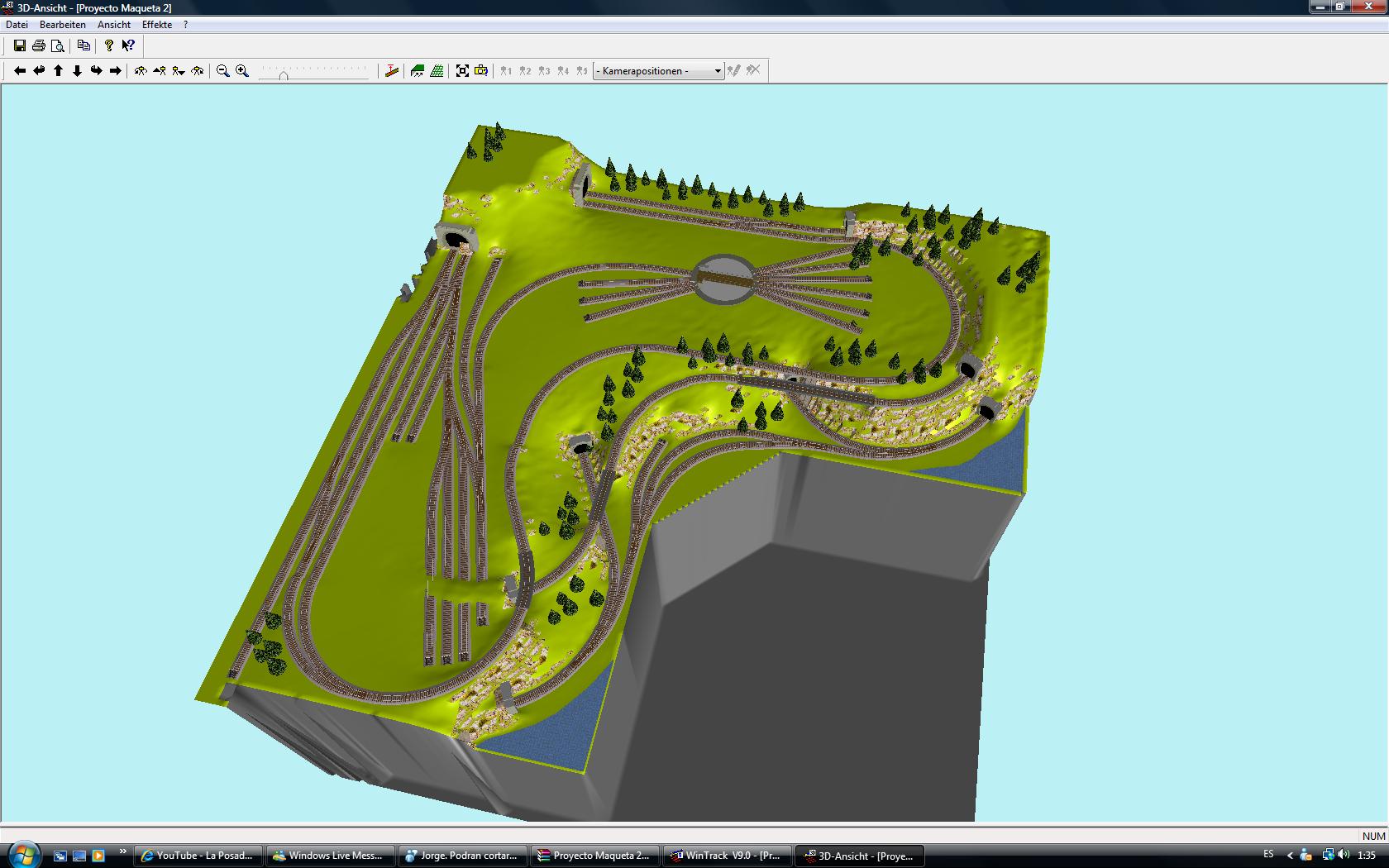1389x868 pixels.
Task: Move camera left with the left arrow
Action: click(20, 71)
